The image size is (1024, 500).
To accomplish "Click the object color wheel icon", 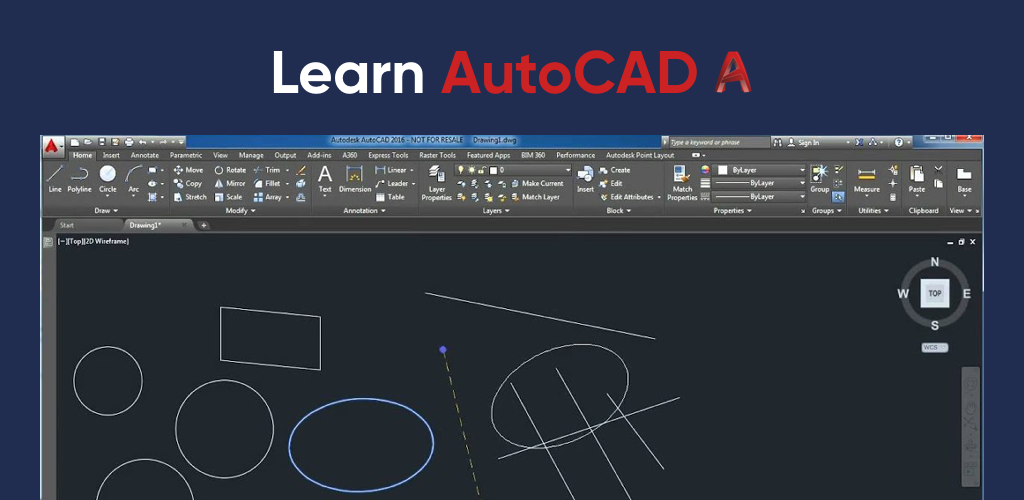I will tap(705, 170).
